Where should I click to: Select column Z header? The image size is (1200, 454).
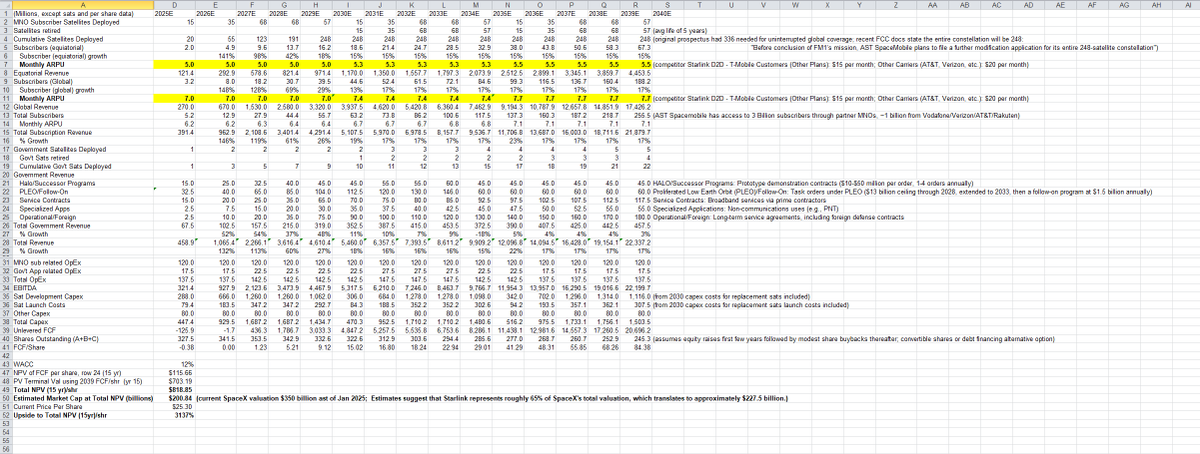click(x=895, y=4)
